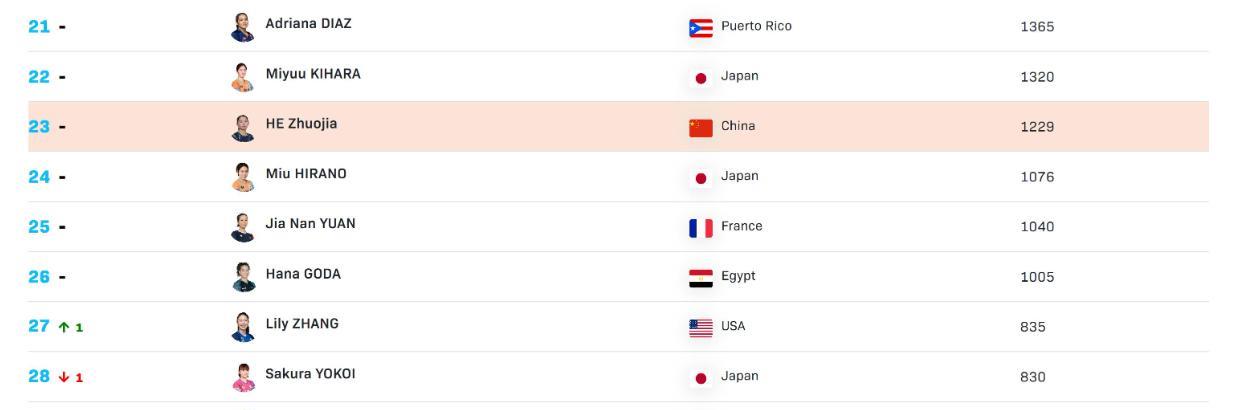Viewport: 1245px width, 410px height.
Task: Click the China flag icon
Action: tap(701, 127)
